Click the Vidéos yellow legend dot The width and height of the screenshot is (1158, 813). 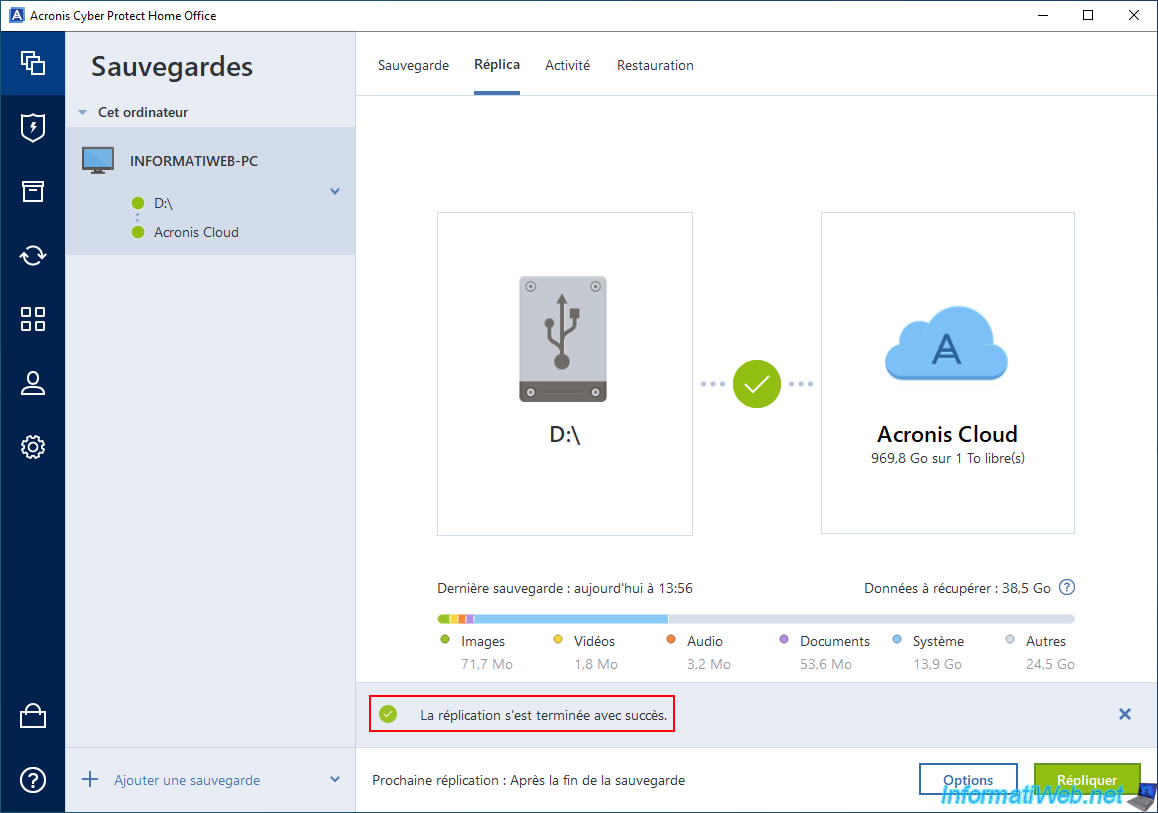(x=558, y=639)
